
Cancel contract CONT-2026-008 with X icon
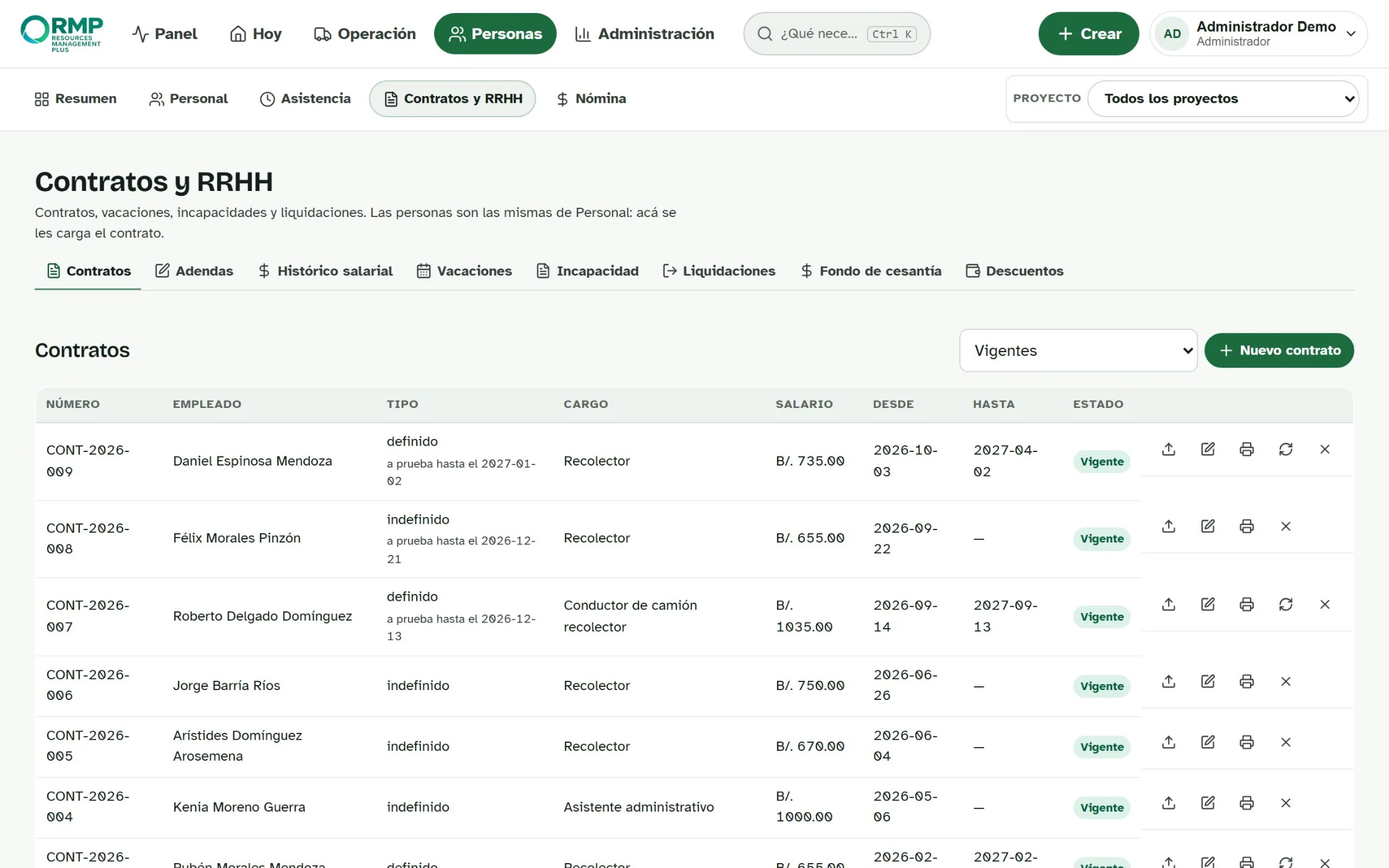1286,526
